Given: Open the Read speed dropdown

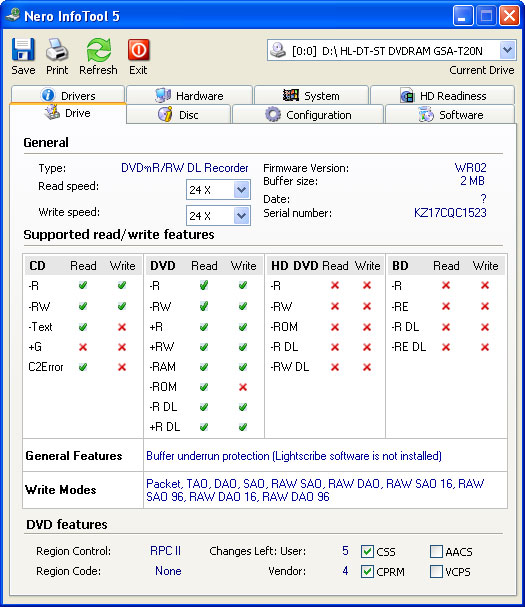Looking at the screenshot, I should 242,190.
